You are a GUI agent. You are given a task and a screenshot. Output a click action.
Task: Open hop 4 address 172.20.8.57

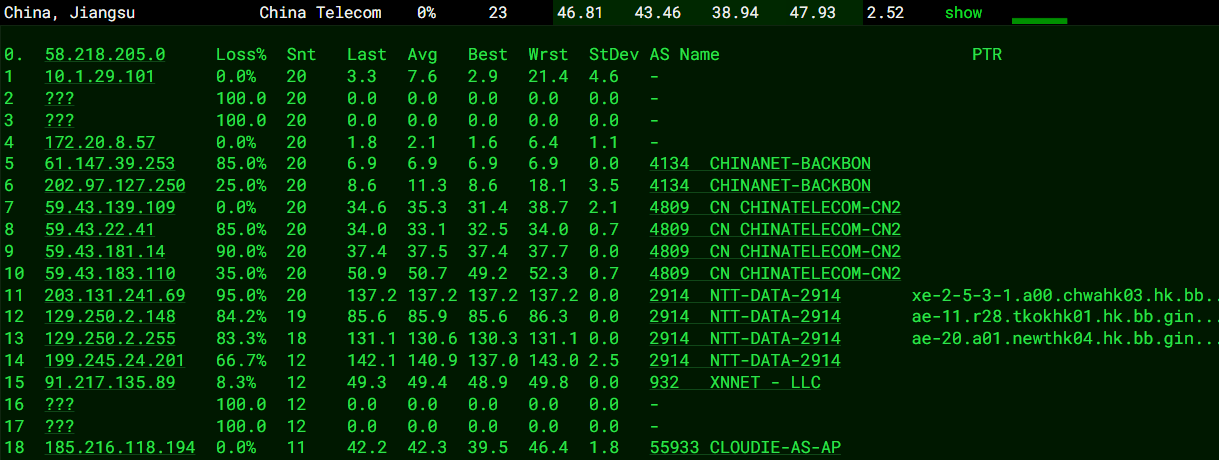[x=100, y=142]
